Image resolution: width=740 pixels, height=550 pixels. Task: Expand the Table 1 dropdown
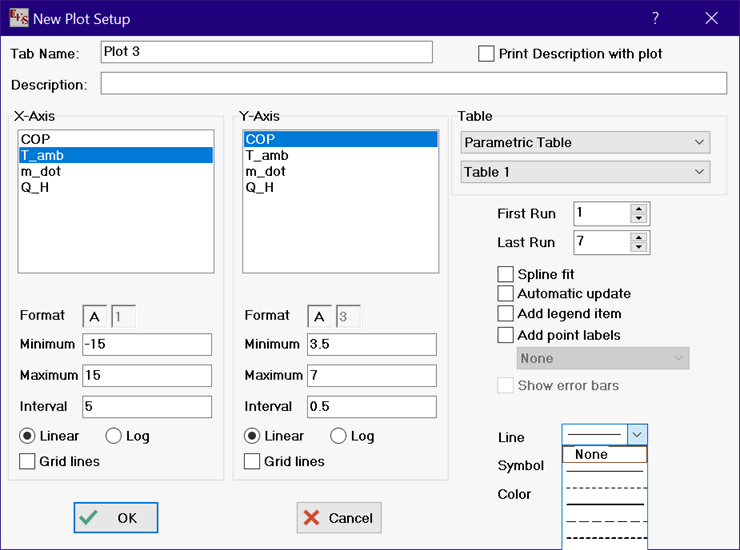pos(585,172)
